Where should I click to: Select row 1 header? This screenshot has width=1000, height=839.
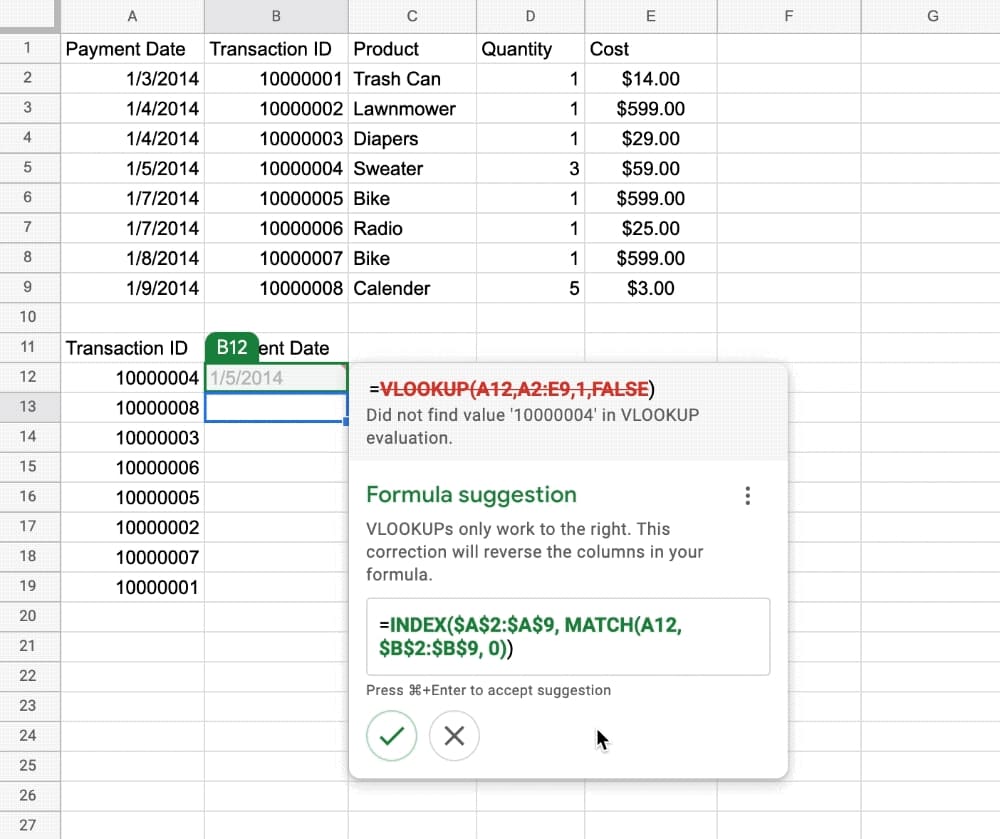[x=27, y=48]
